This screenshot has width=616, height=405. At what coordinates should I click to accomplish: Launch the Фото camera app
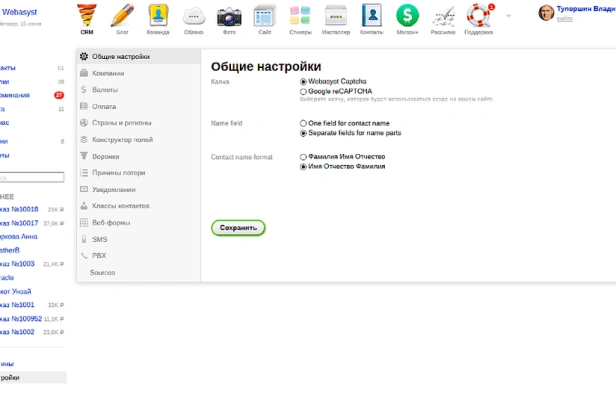[229, 17]
